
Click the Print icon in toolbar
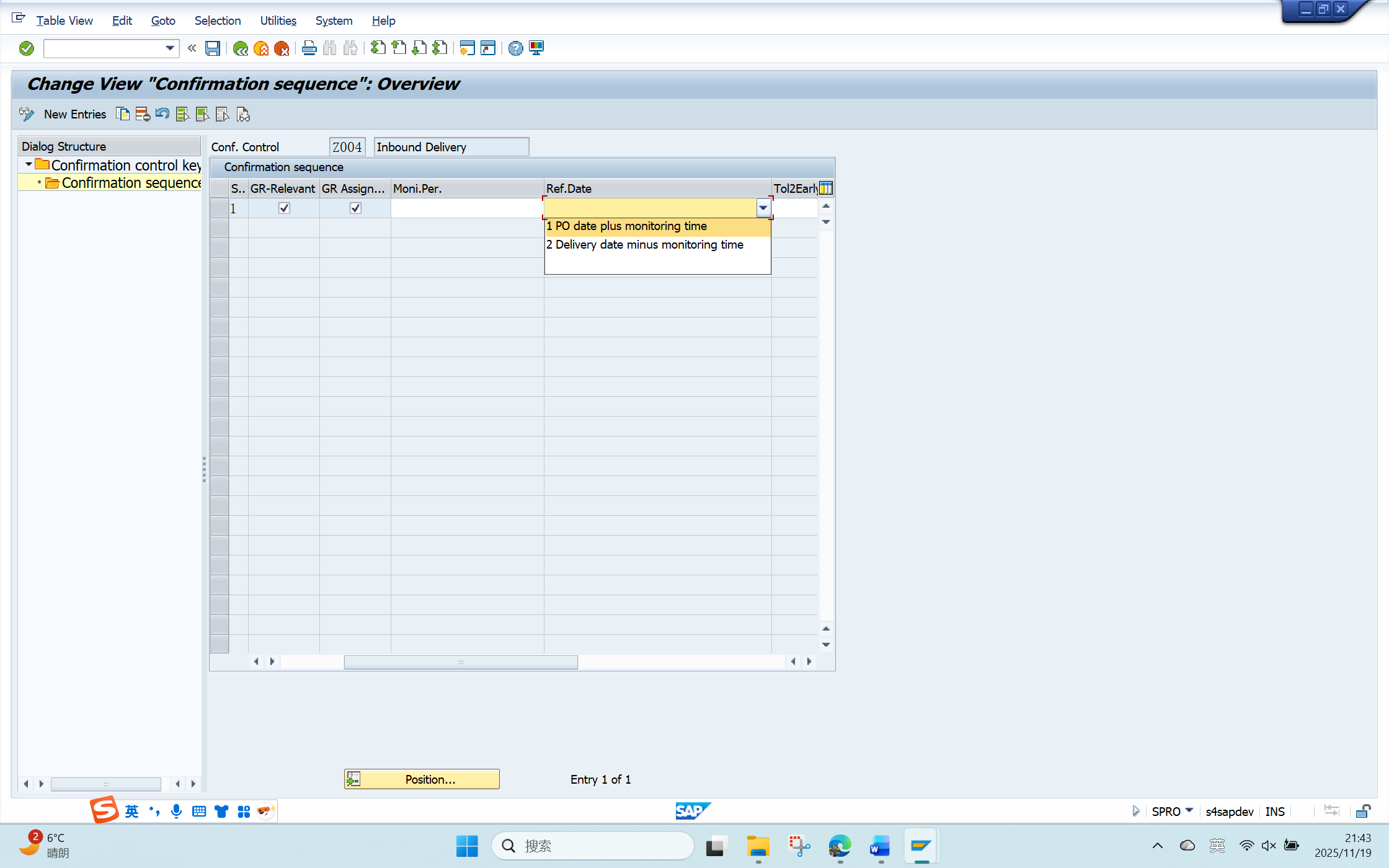pyautogui.click(x=309, y=48)
